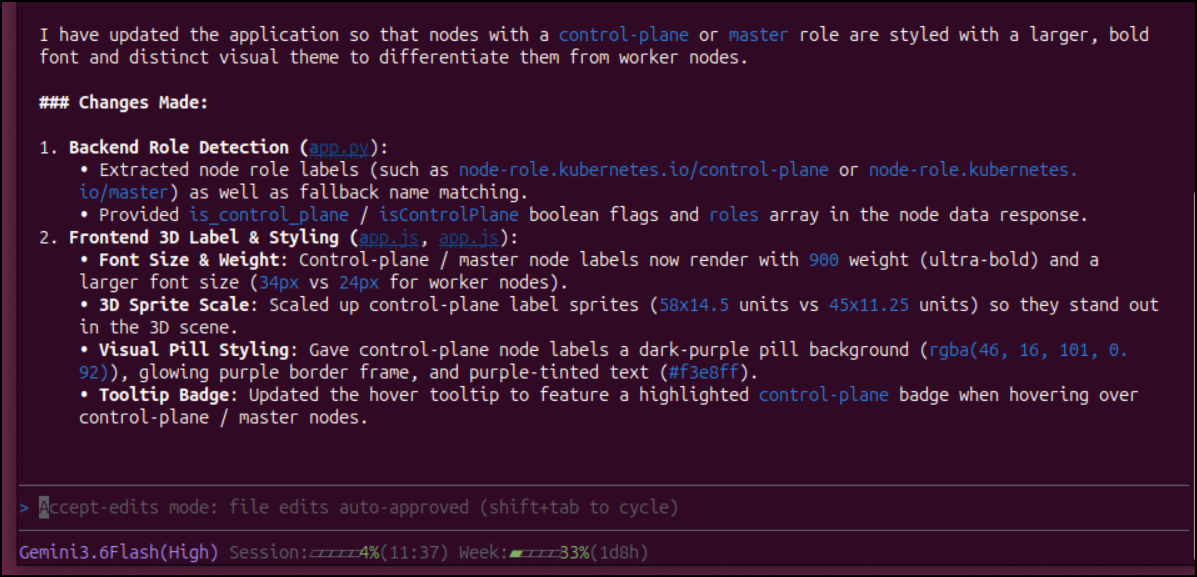
Task: Click the prompt chevron symbol
Action: 24,507
